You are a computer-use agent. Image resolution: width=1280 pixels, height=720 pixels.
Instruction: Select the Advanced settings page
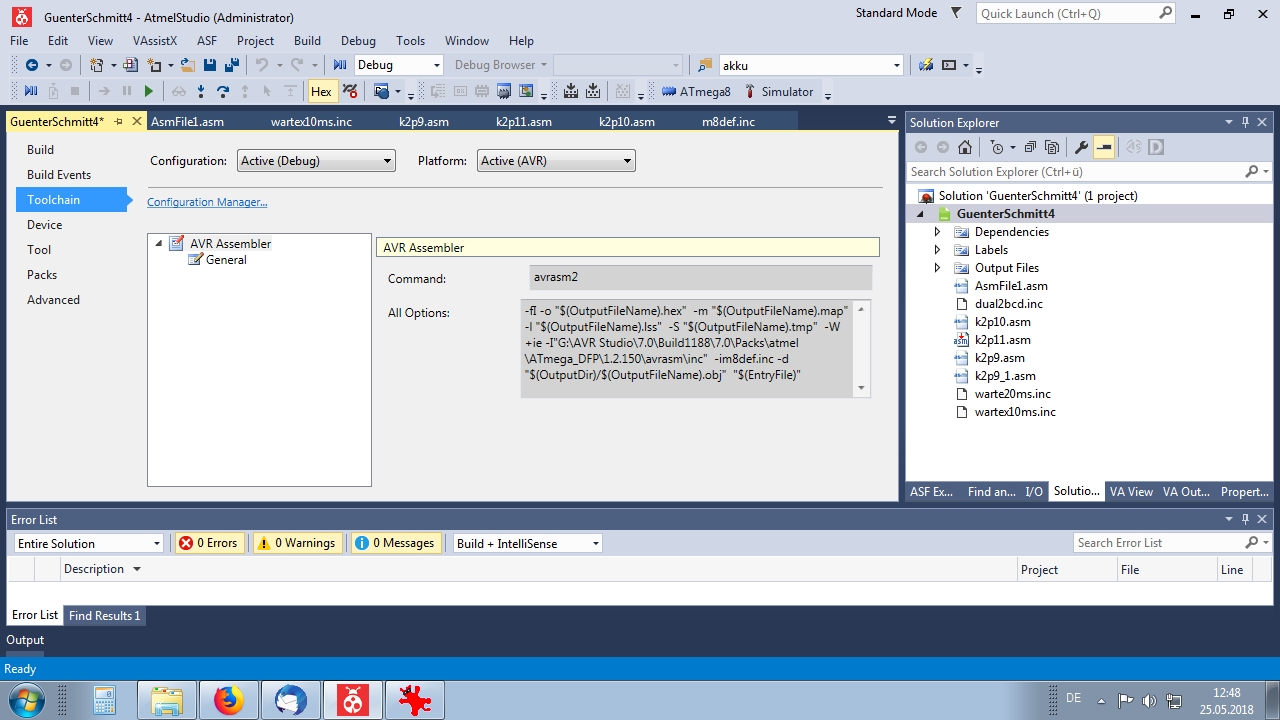click(54, 300)
